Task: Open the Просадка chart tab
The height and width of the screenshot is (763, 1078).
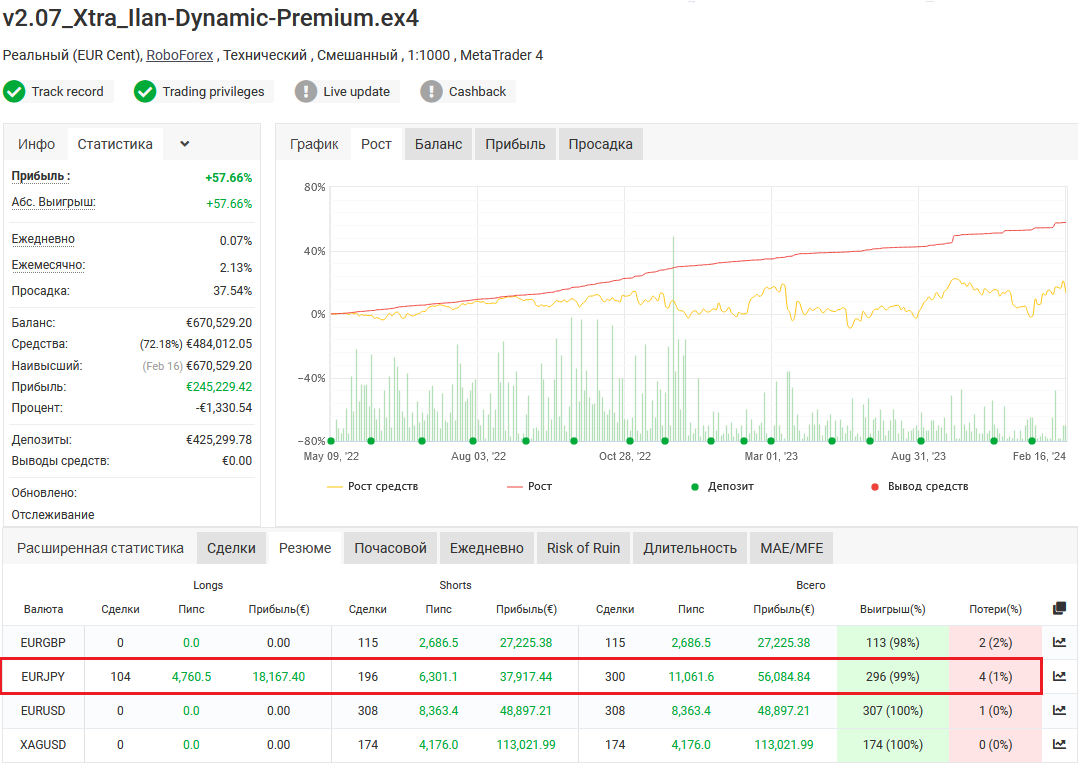Action: point(600,144)
